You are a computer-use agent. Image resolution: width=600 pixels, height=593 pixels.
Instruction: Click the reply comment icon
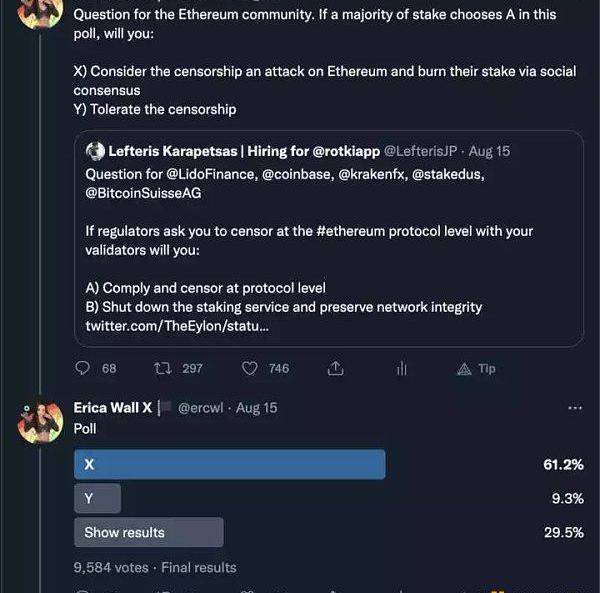[x=83, y=368]
